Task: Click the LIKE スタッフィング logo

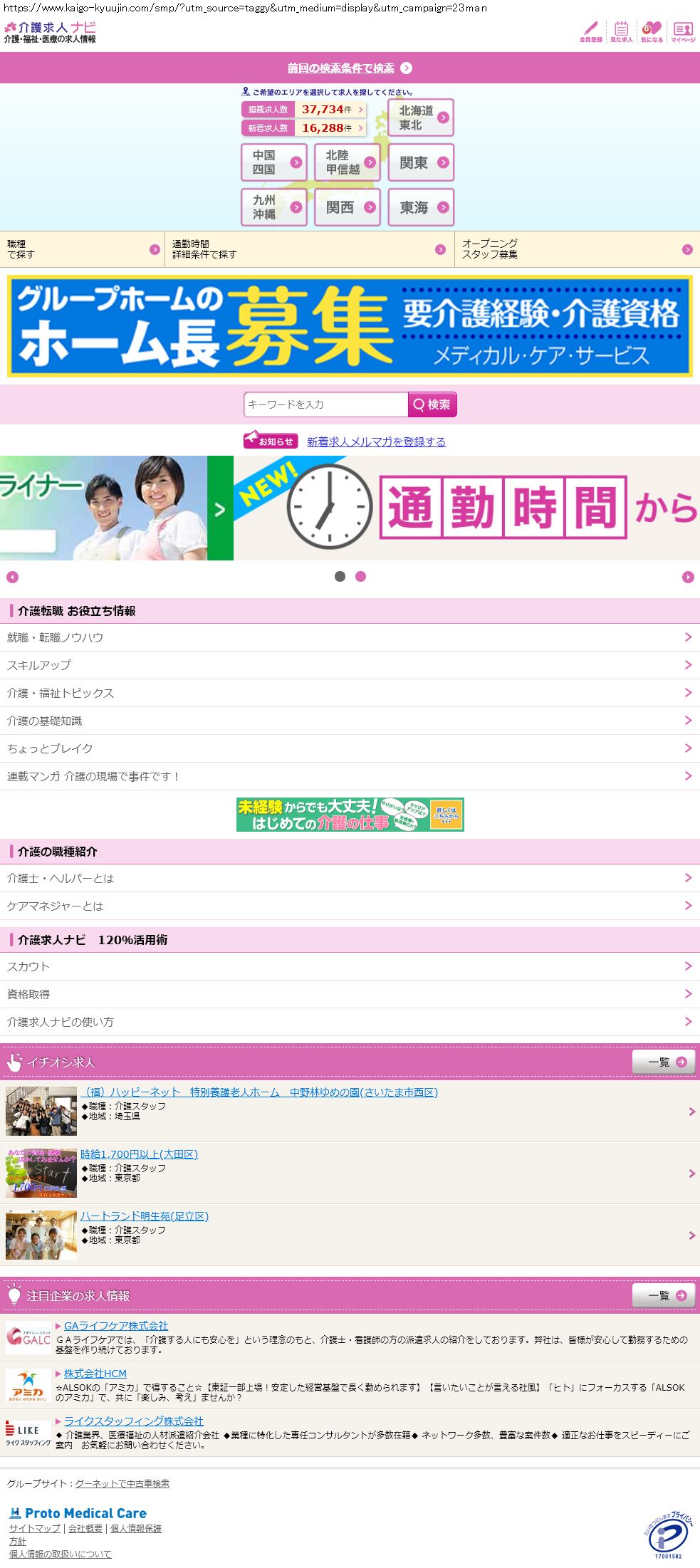Action: tap(28, 1433)
